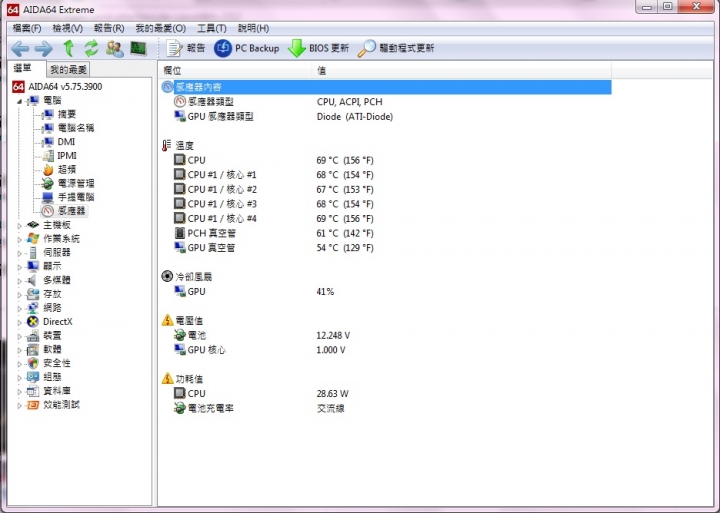Select the GPU 真空管 temperature row
Viewport: 720px width, 513px height.
(x=386, y=248)
